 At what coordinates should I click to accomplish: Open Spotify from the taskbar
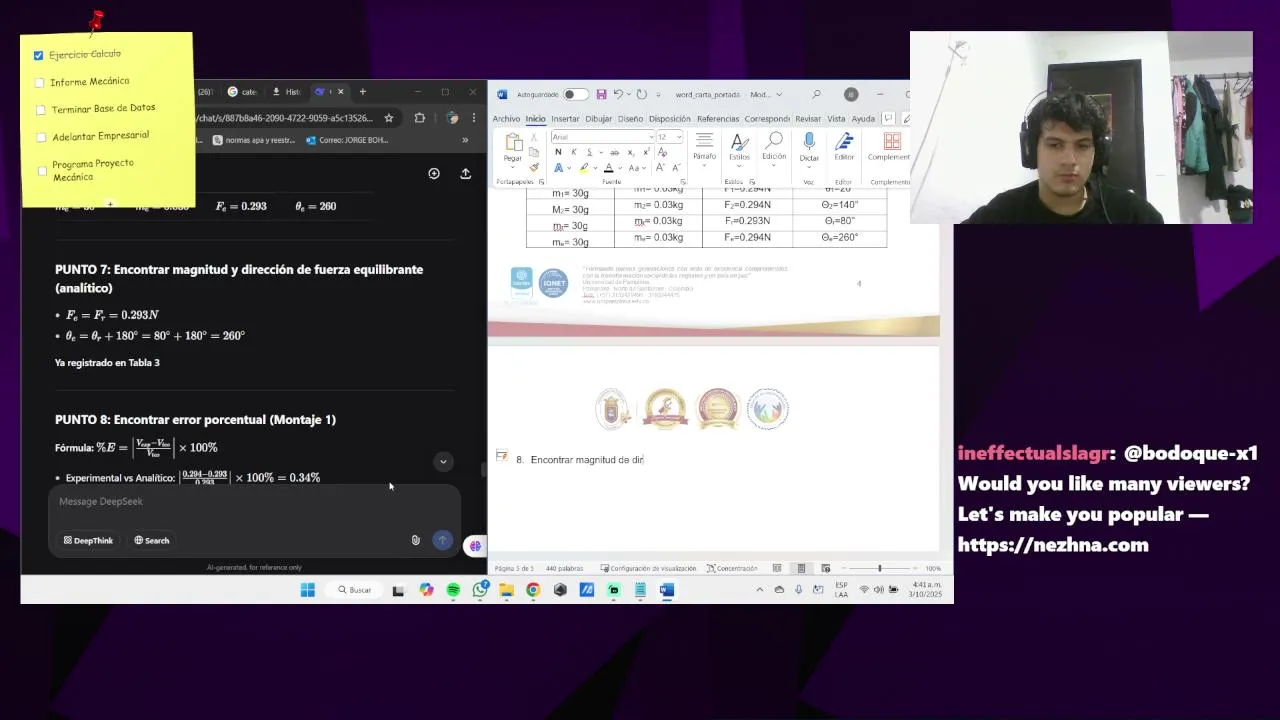click(x=453, y=590)
